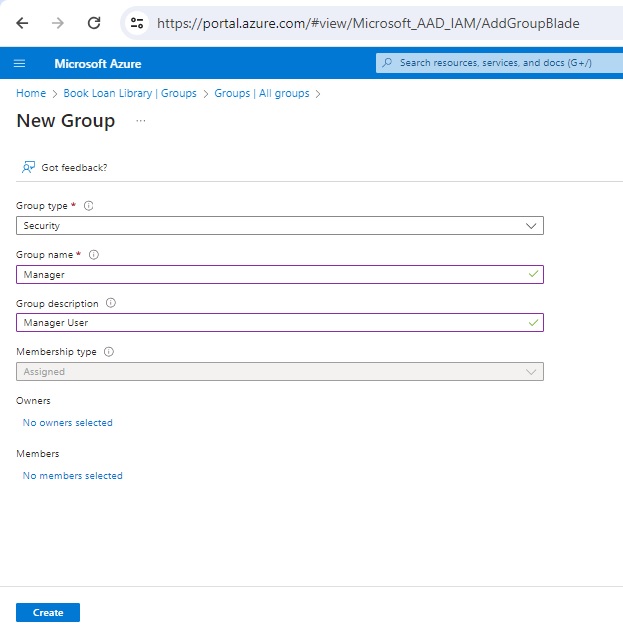623x631 pixels.
Task: Click the Microsoft Azure logo text
Action: pyautogui.click(x=98, y=64)
